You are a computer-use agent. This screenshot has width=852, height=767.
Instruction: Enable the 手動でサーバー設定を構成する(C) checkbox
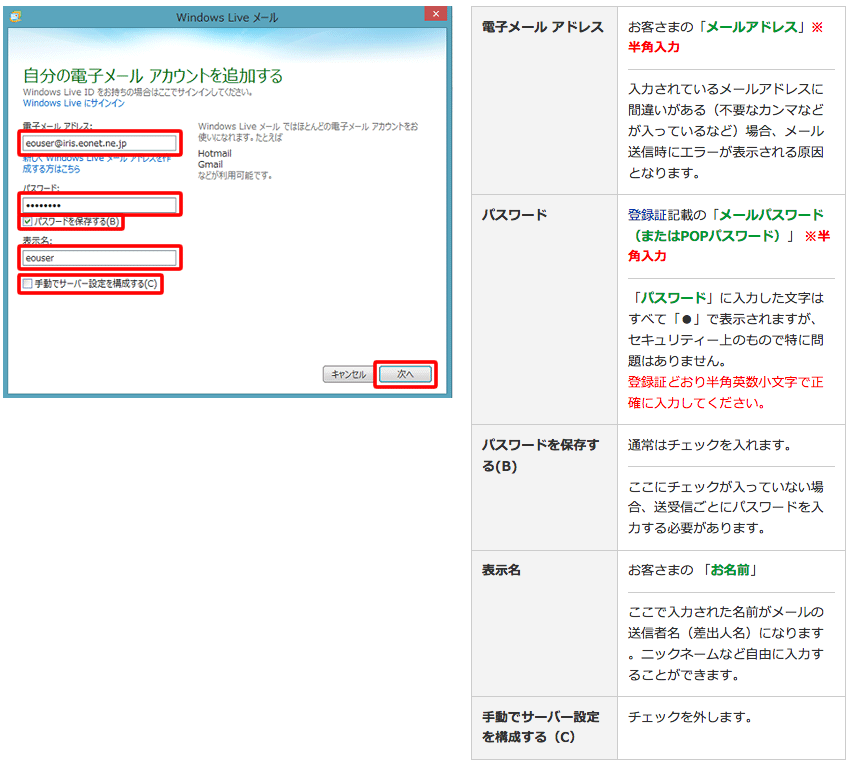click(28, 284)
